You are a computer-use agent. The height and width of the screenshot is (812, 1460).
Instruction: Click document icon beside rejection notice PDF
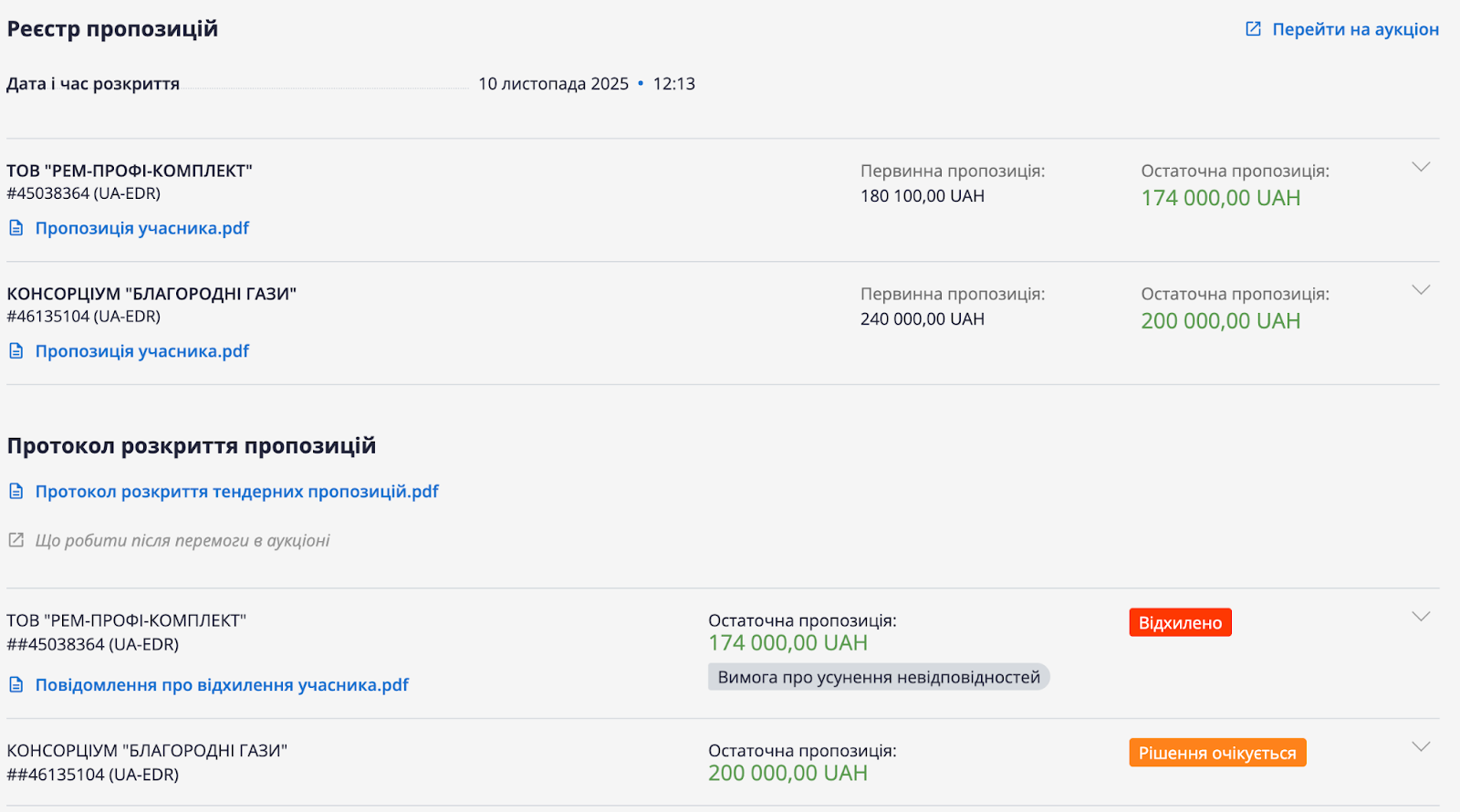[x=16, y=685]
